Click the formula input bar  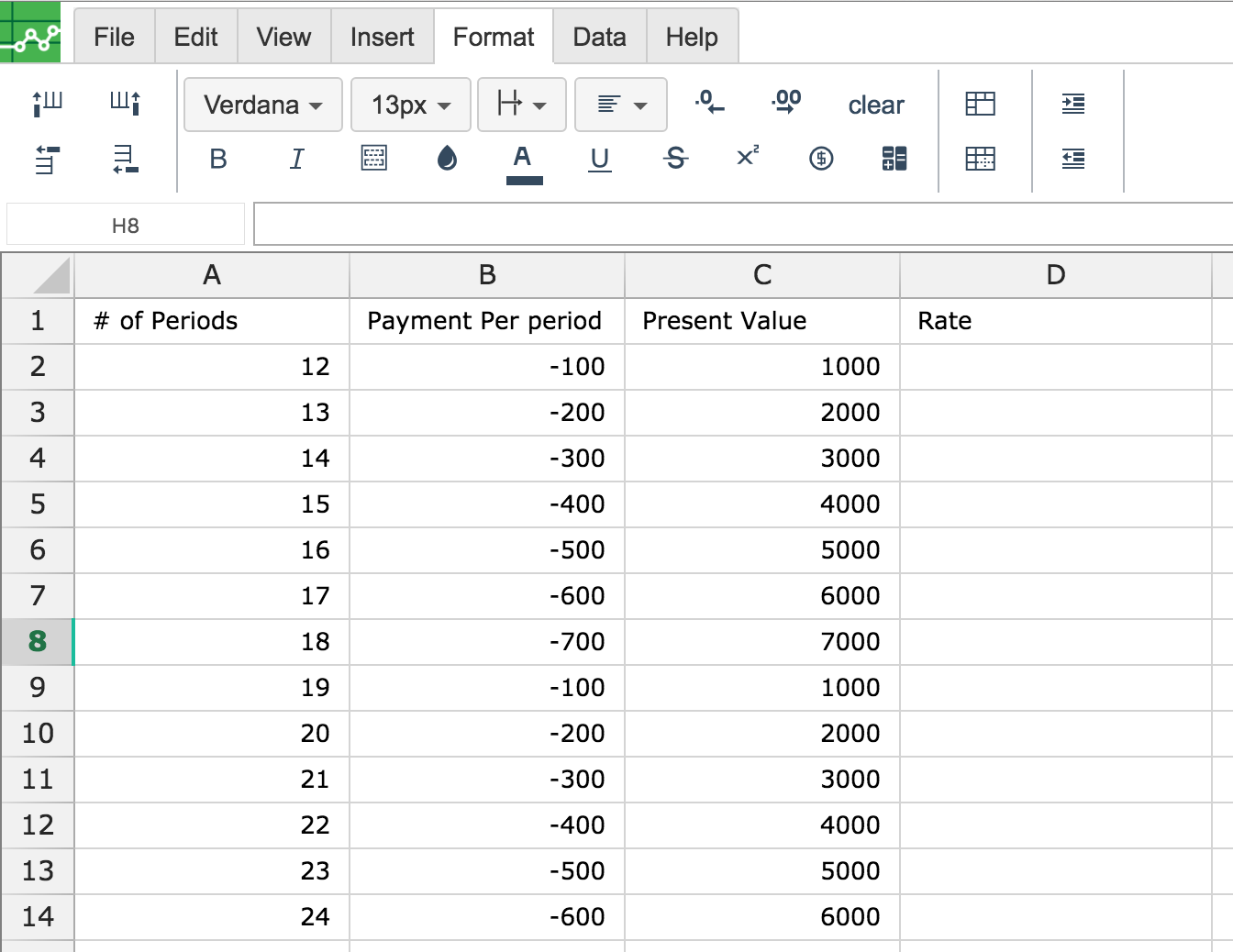[743, 226]
